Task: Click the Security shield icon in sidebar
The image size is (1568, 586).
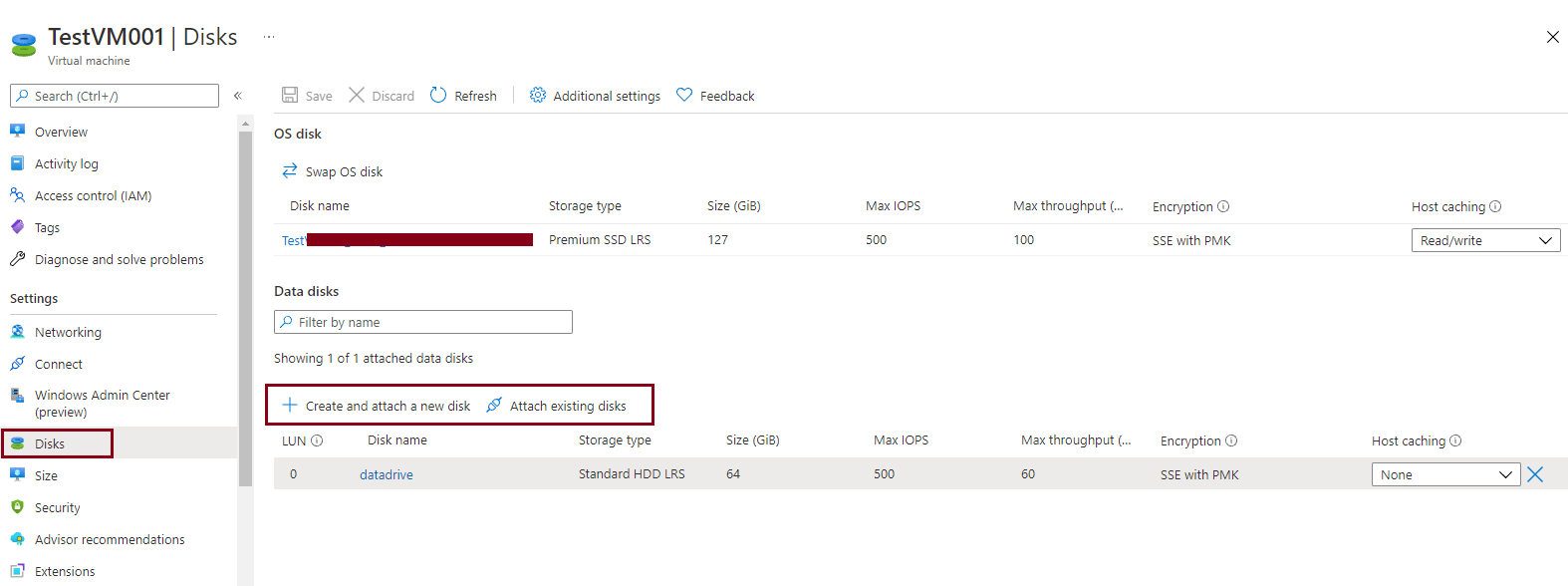Action: coord(17,506)
